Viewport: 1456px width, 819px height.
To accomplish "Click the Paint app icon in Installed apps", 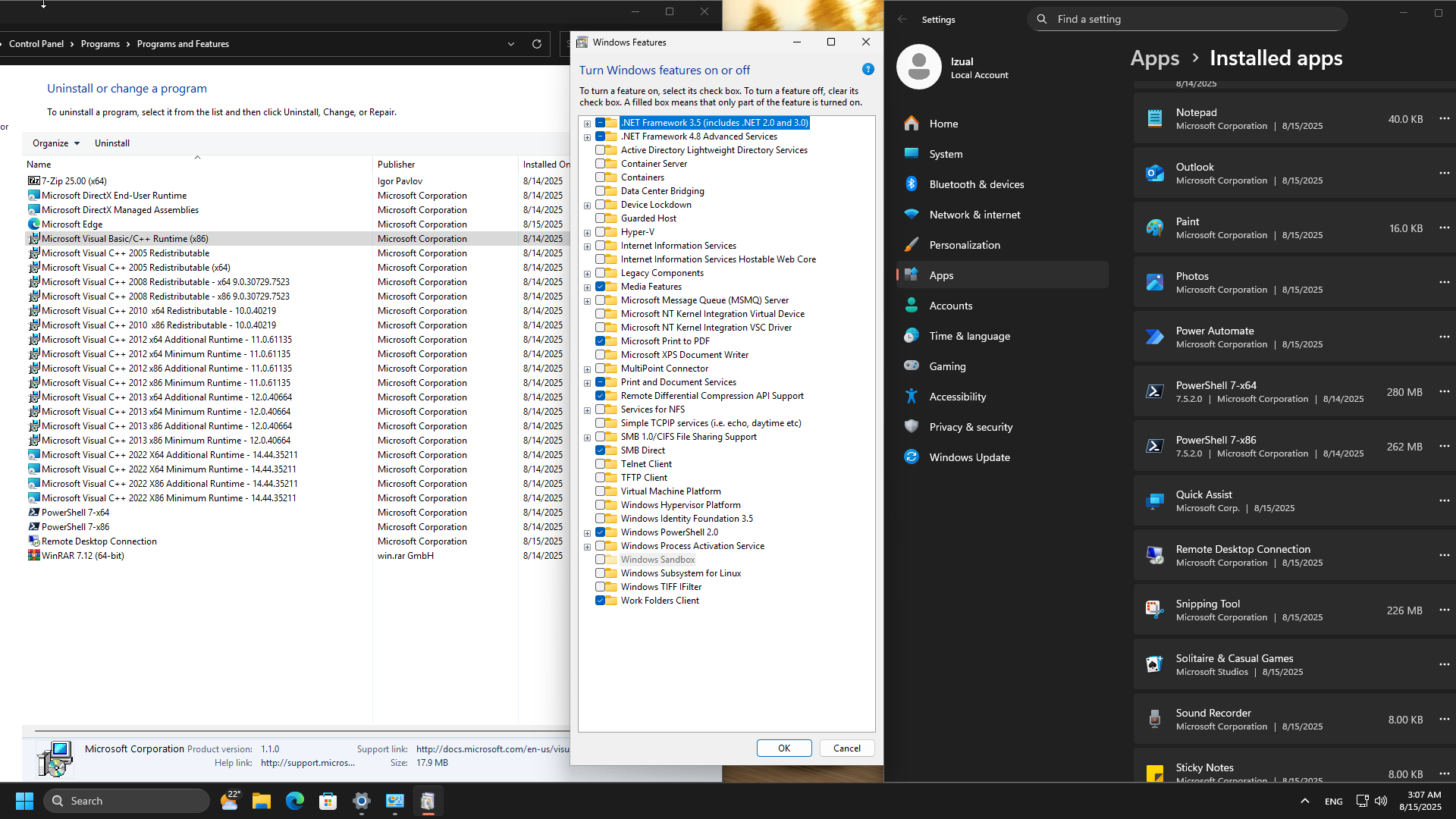I will click(1154, 227).
